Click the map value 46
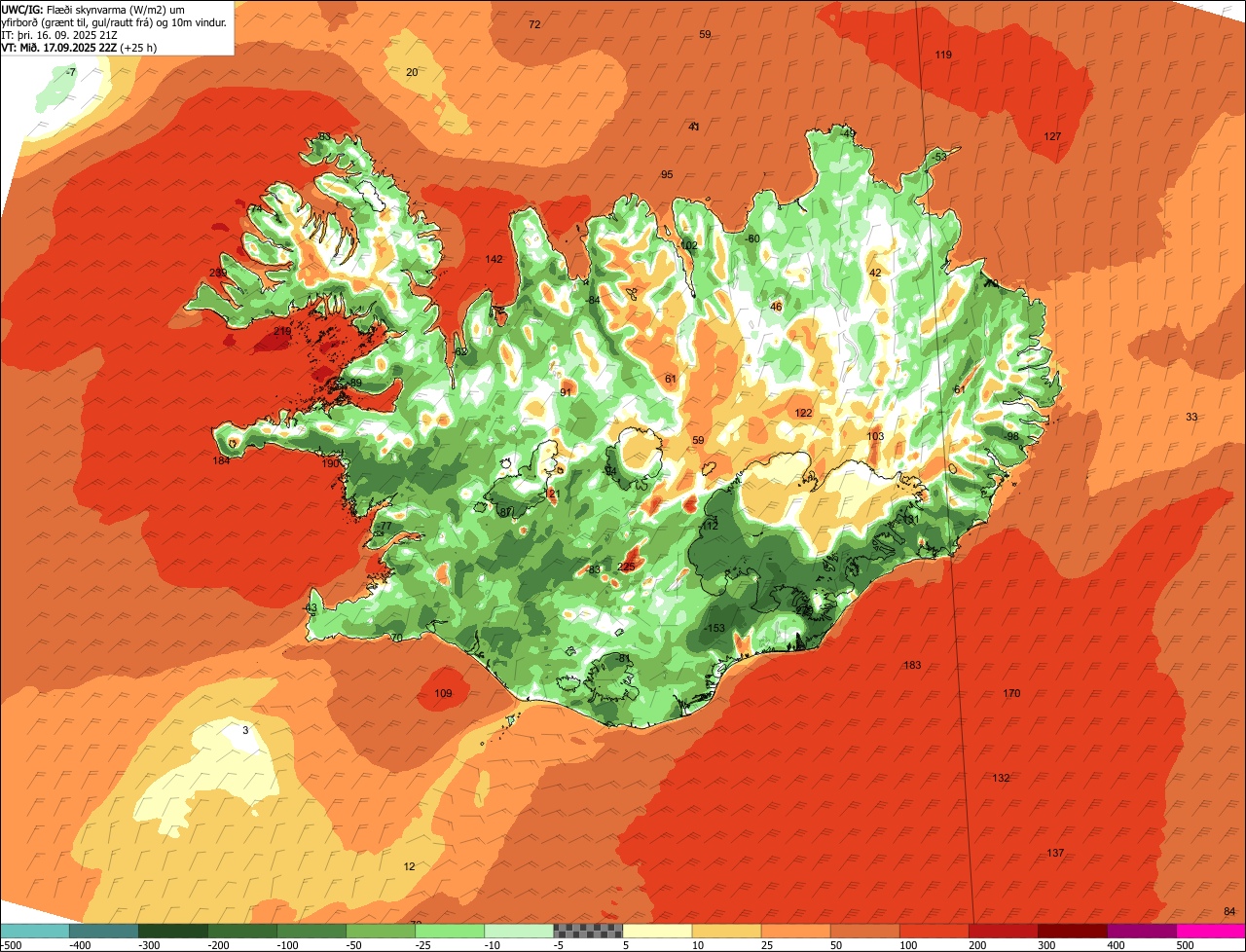The width and height of the screenshot is (1246, 952). coord(776,307)
